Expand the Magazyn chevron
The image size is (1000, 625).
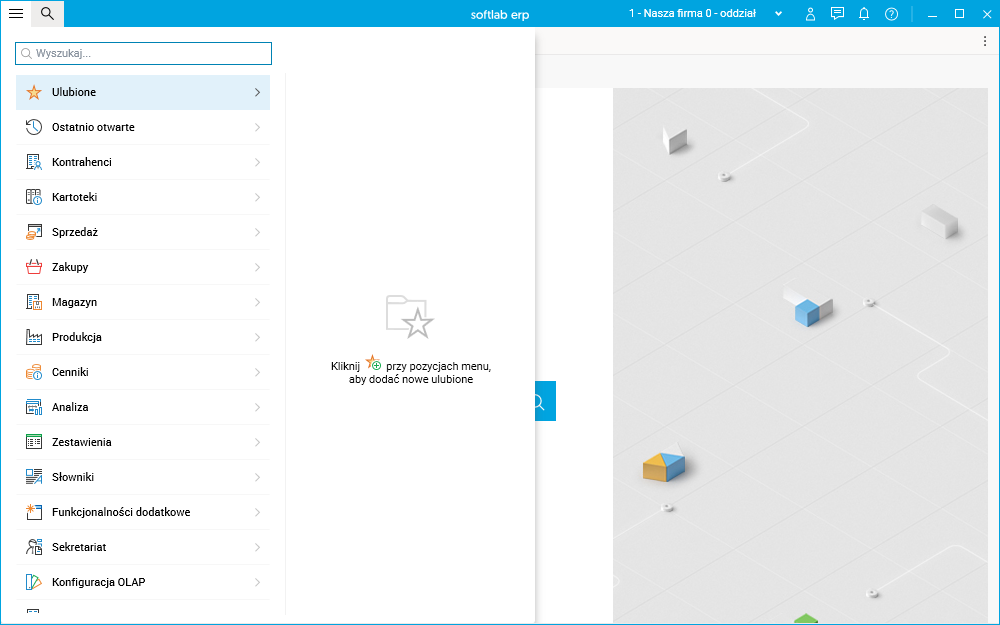pyautogui.click(x=258, y=302)
